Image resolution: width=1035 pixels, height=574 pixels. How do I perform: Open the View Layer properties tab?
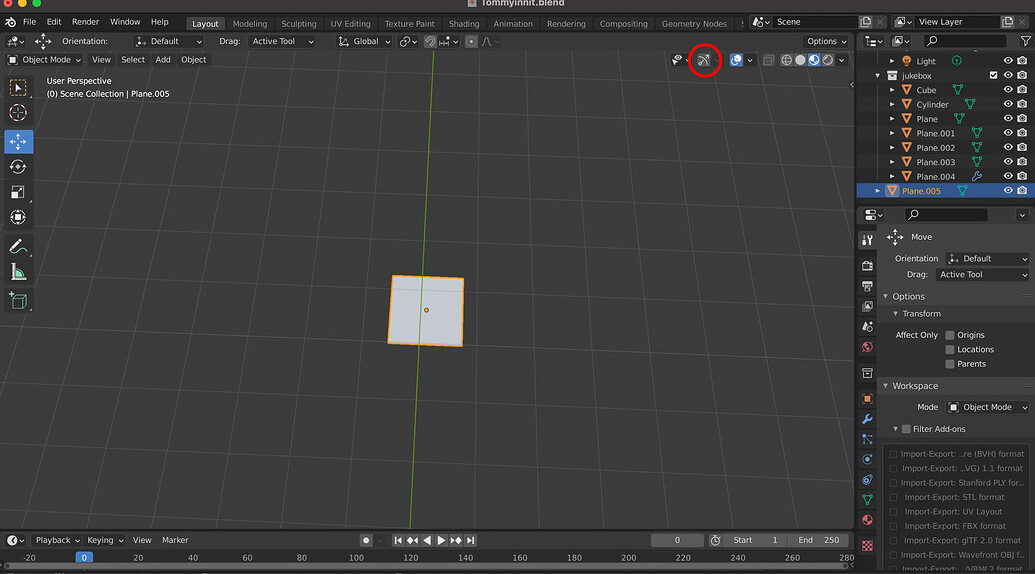pyautogui.click(x=867, y=306)
